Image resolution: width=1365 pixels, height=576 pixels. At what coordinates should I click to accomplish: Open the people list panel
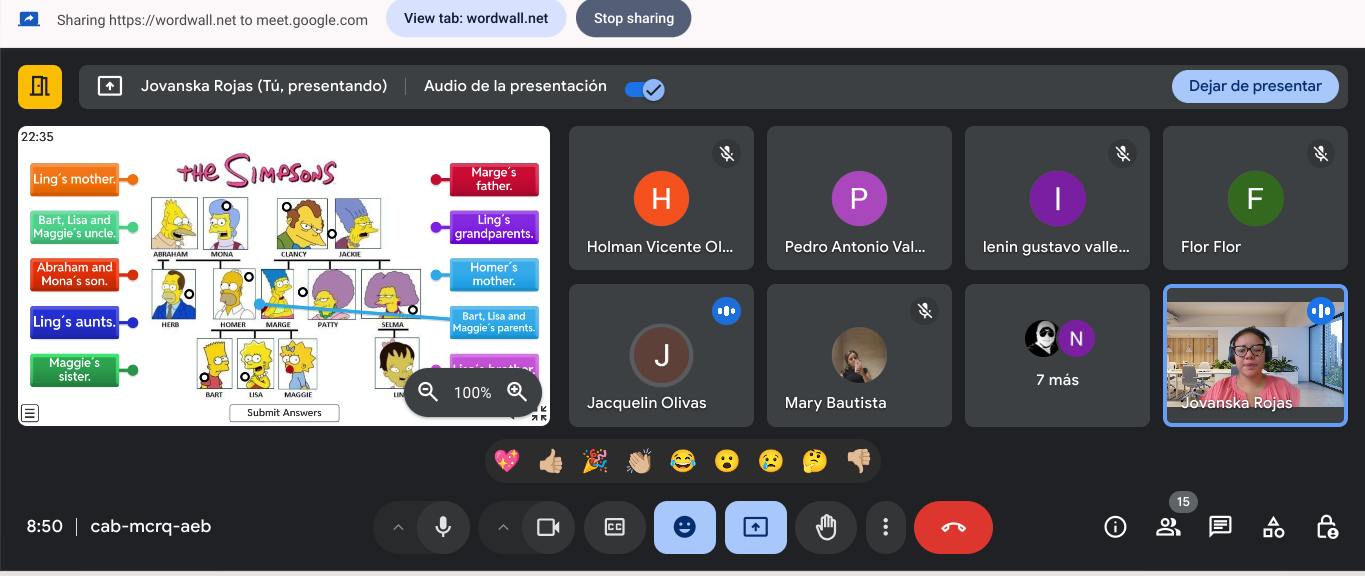(1167, 527)
